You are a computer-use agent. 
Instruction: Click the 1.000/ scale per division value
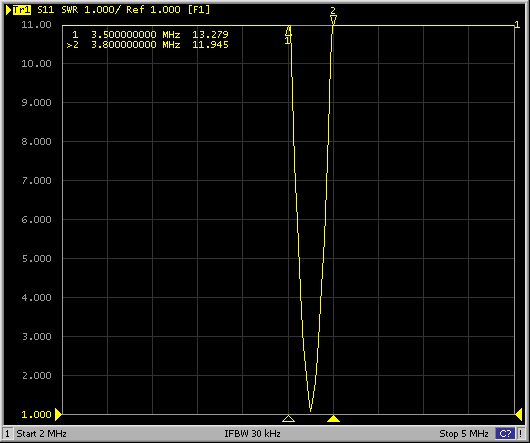(102, 10)
